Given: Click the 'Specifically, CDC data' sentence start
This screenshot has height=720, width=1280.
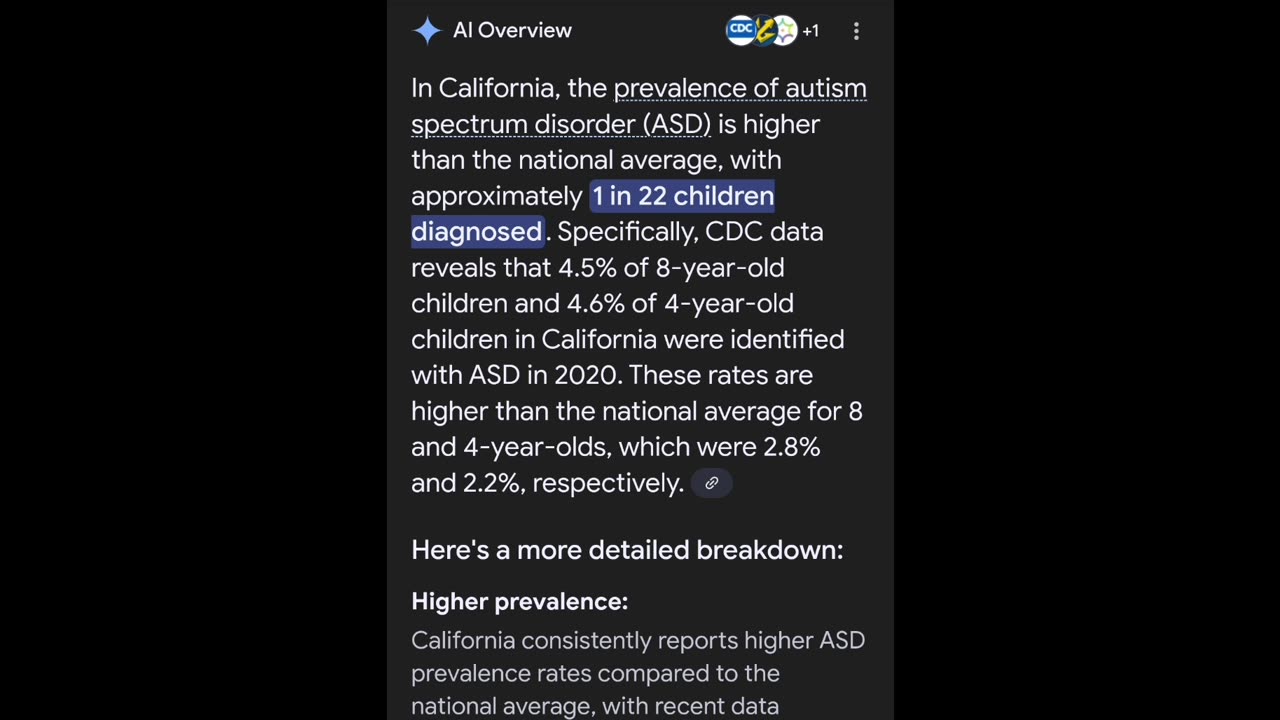Looking at the screenshot, I should point(690,232).
